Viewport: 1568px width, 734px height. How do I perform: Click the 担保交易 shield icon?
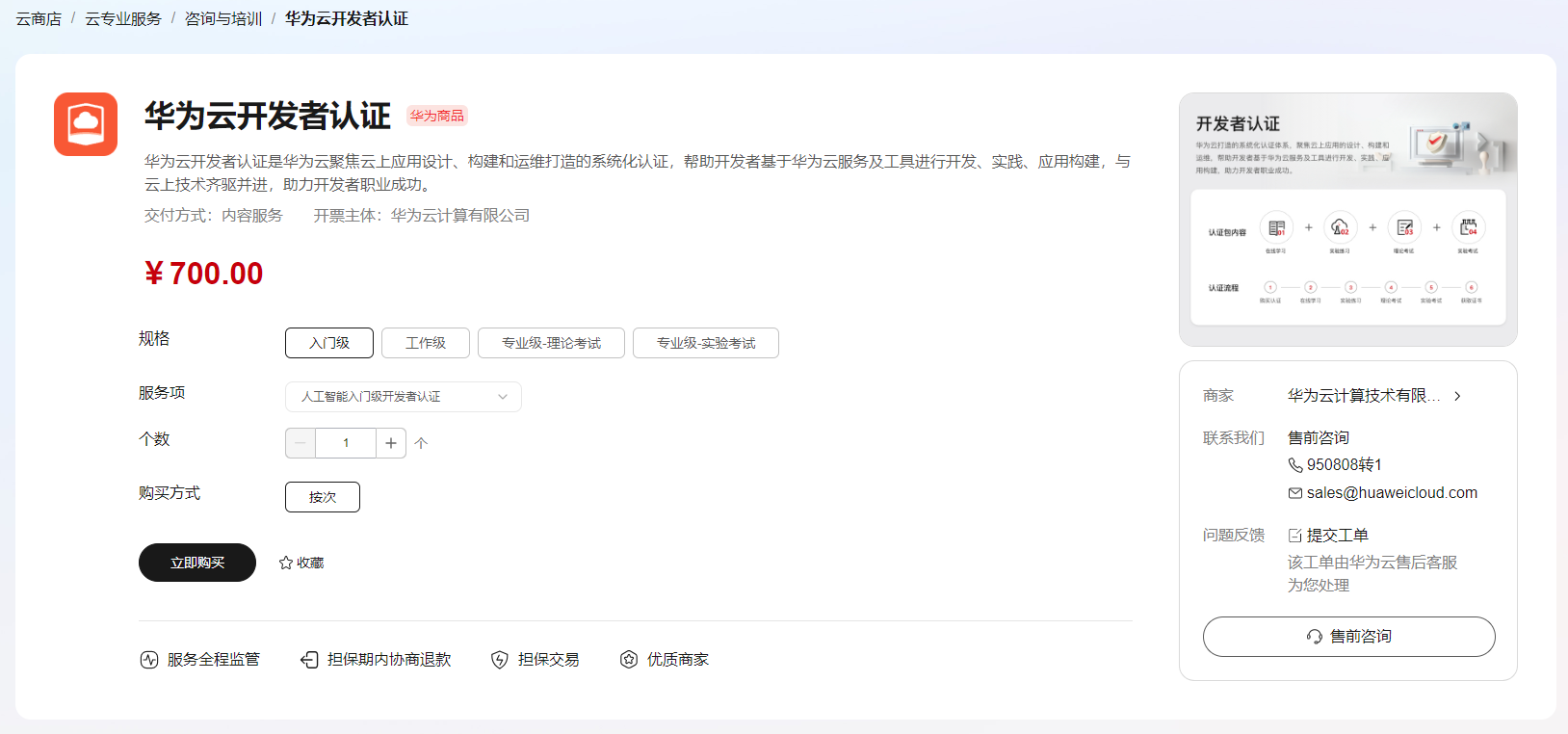[500, 660]
